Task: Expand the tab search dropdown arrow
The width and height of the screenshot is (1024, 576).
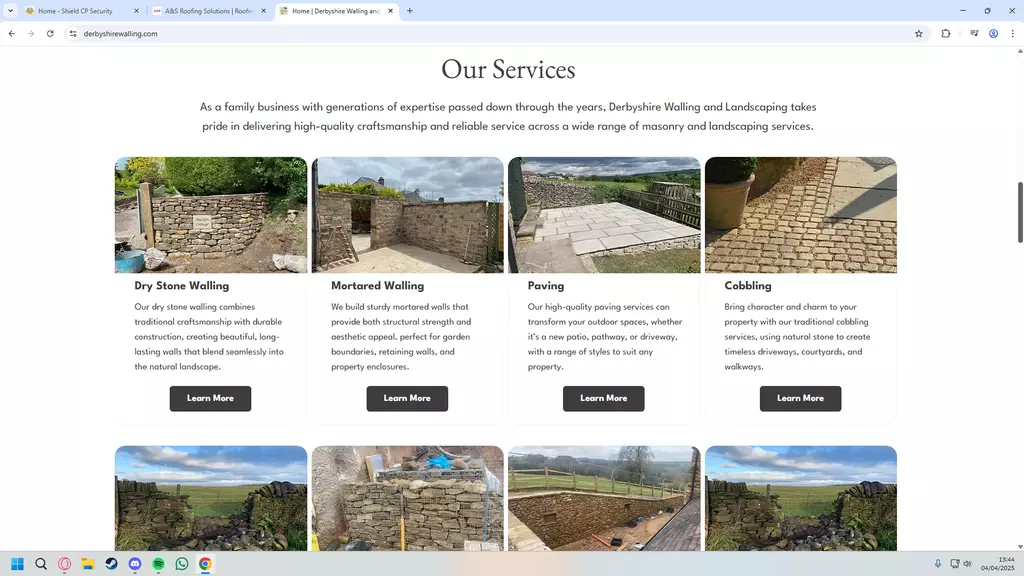Action: pyautogui.click(x=10, y=10)
